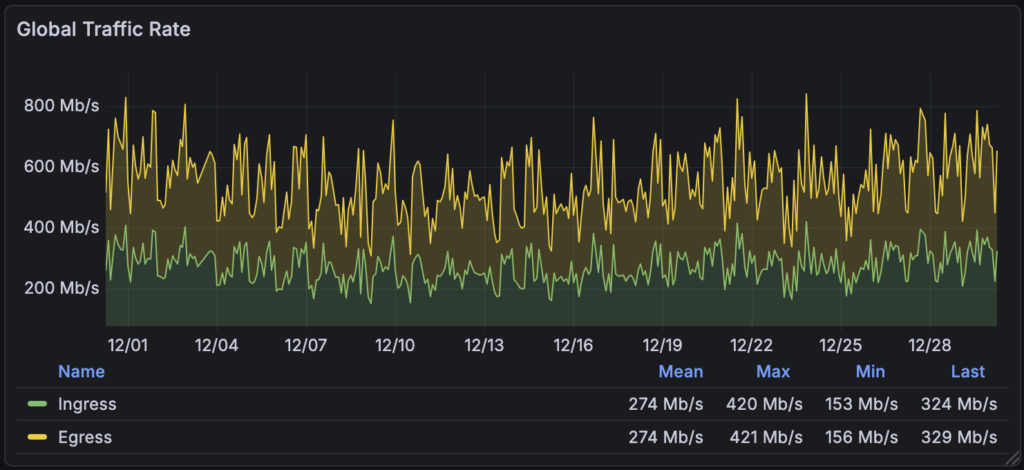The width and height of the screenshot is (1024, 470).
Task: Sort legend by the Max column header
Action: click(773, 372)
